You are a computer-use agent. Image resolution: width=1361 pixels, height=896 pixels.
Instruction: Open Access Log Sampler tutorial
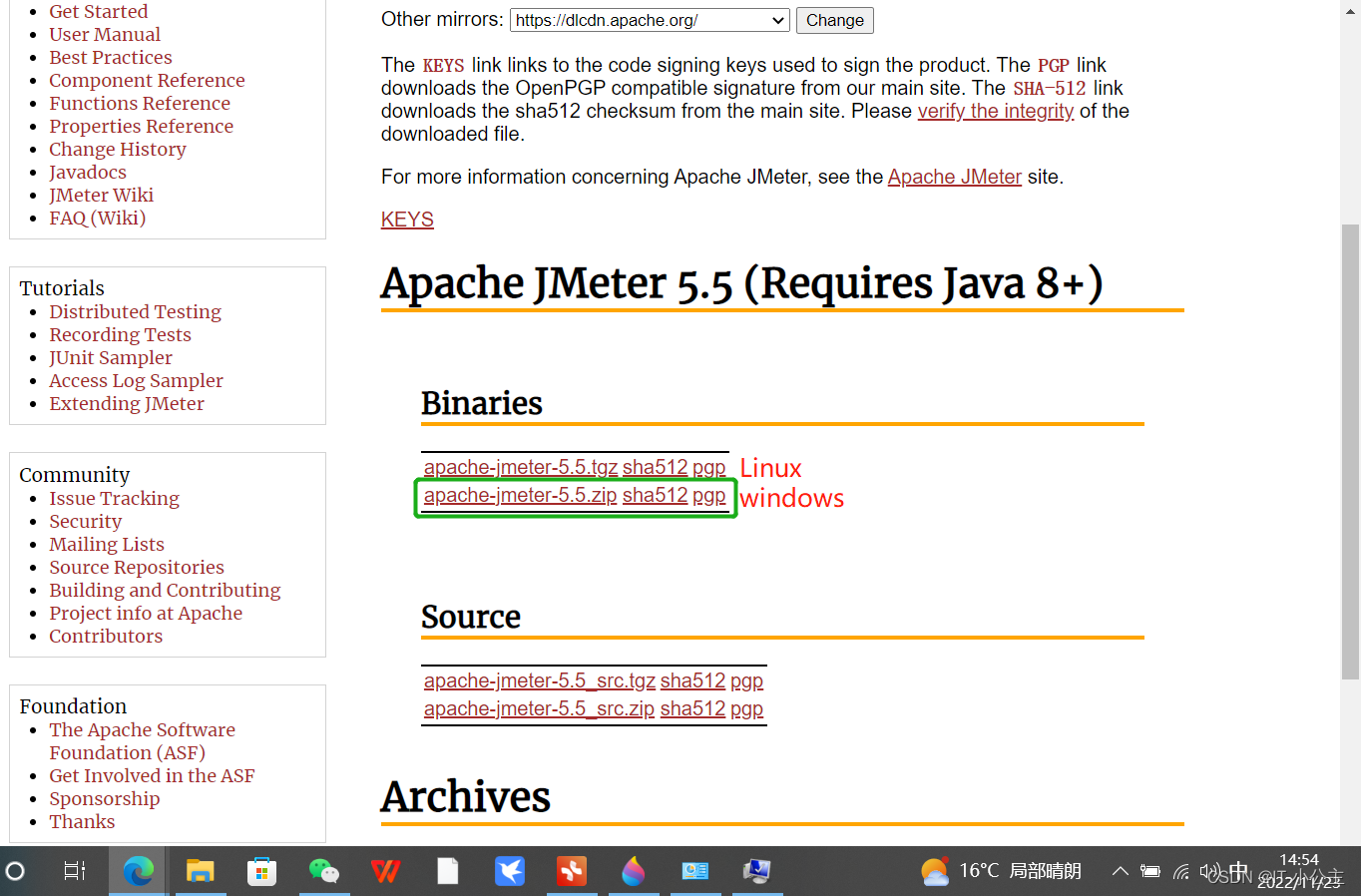(x=137, y=380)
